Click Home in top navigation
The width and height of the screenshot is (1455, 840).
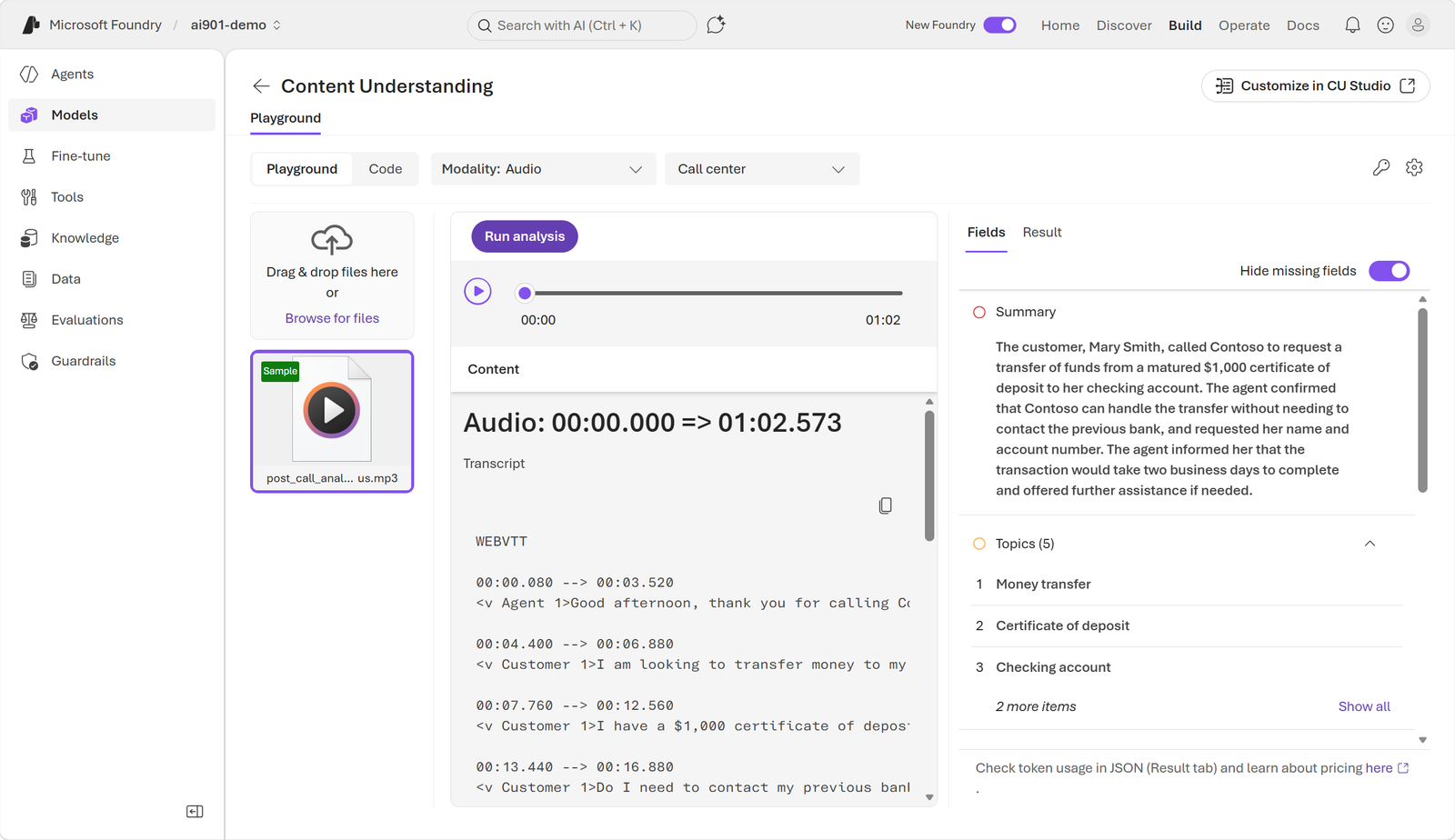1060,25
